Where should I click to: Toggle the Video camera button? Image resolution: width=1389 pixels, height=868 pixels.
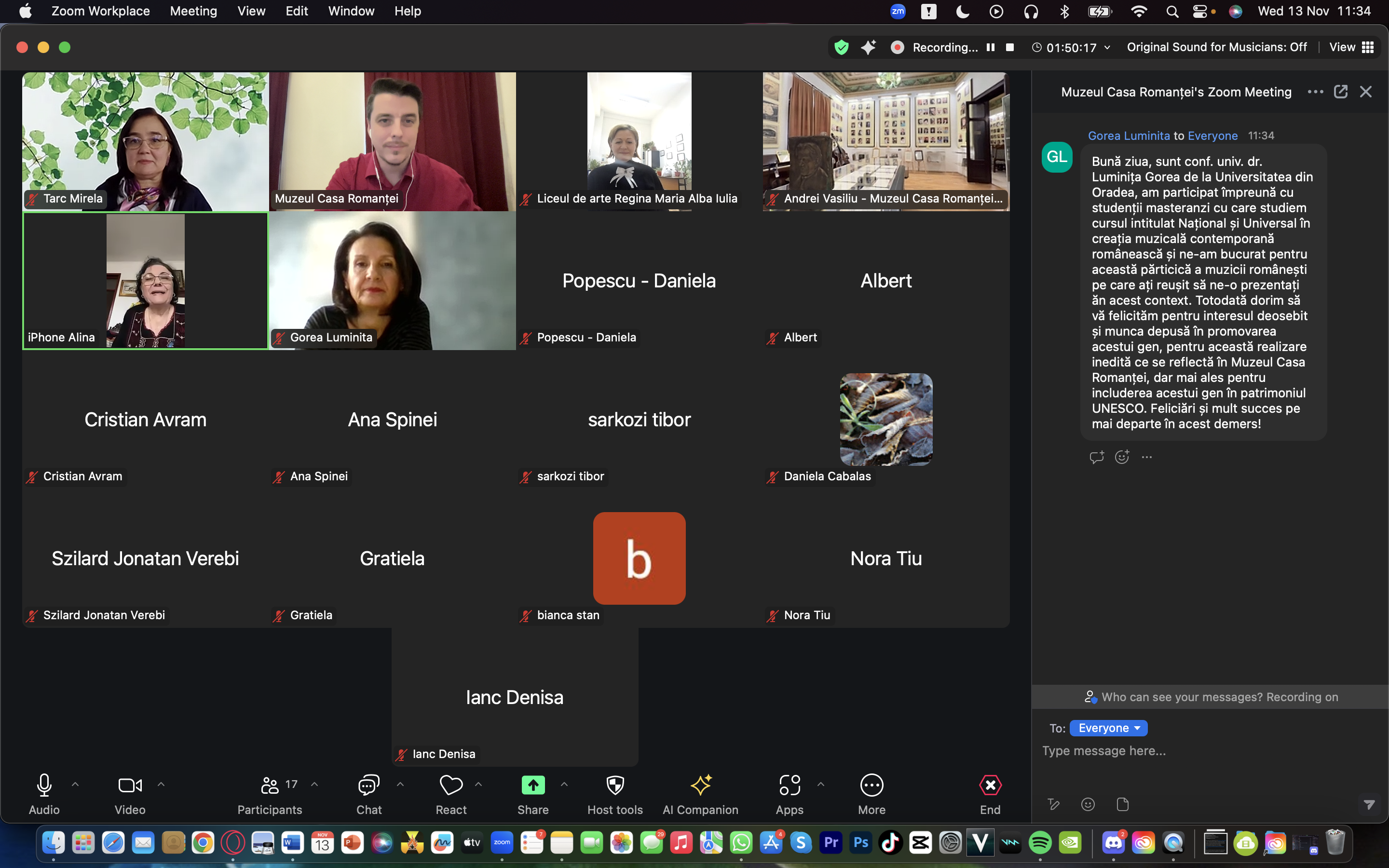[130, 786]
